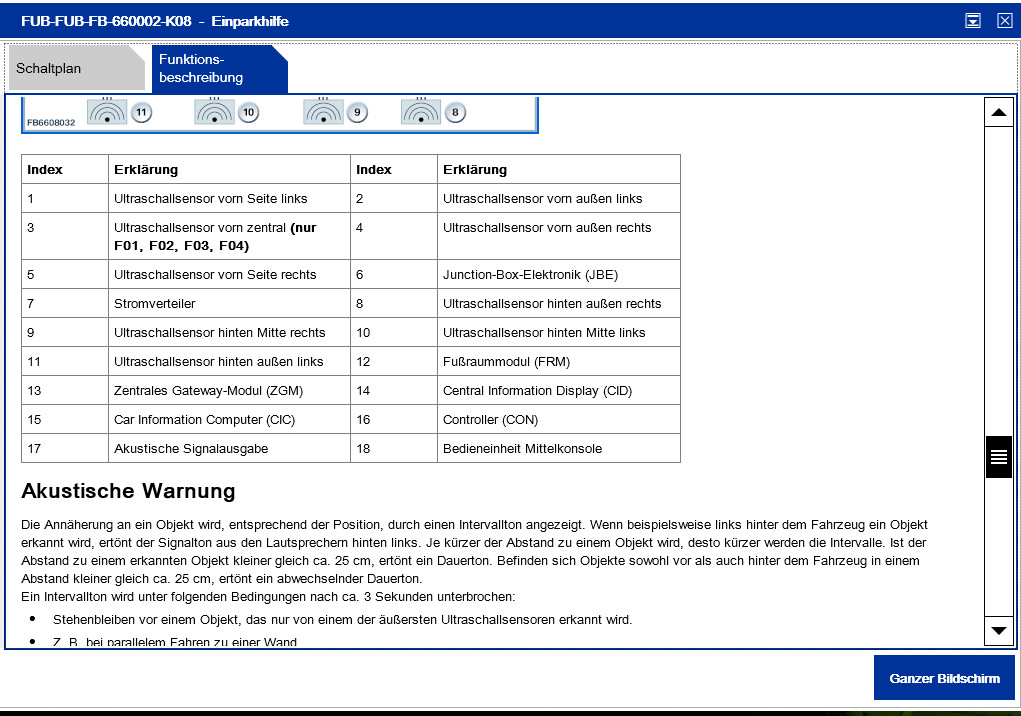
Task: Switch to the Schaltplan tab
Action: point(49,69)
